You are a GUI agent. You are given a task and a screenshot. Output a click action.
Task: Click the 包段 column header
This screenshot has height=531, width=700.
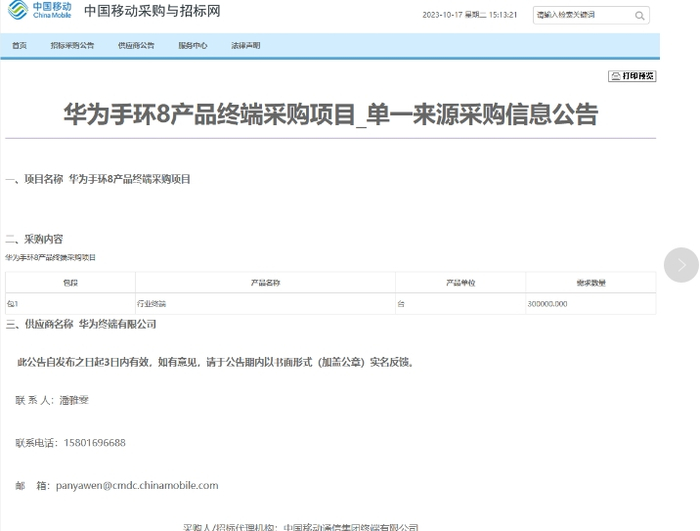(x=71, y=283)
